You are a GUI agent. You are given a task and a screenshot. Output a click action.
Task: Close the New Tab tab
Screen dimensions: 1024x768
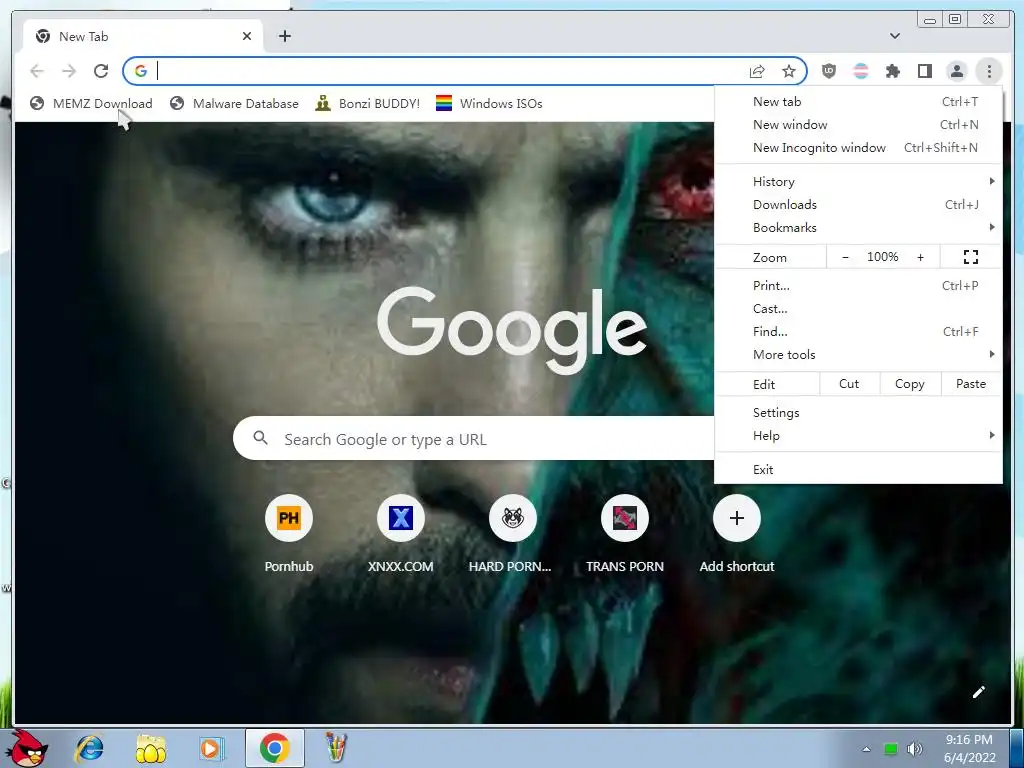247,36
